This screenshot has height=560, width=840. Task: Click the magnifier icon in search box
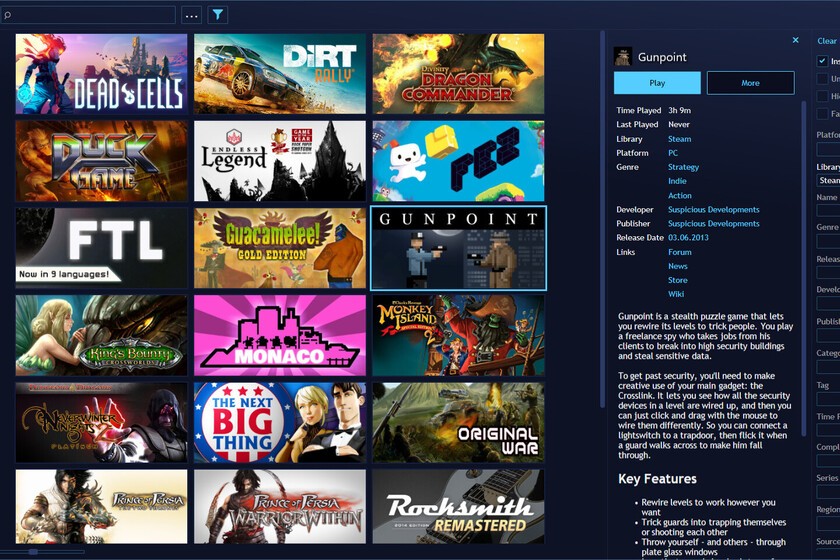pos(8,16)
